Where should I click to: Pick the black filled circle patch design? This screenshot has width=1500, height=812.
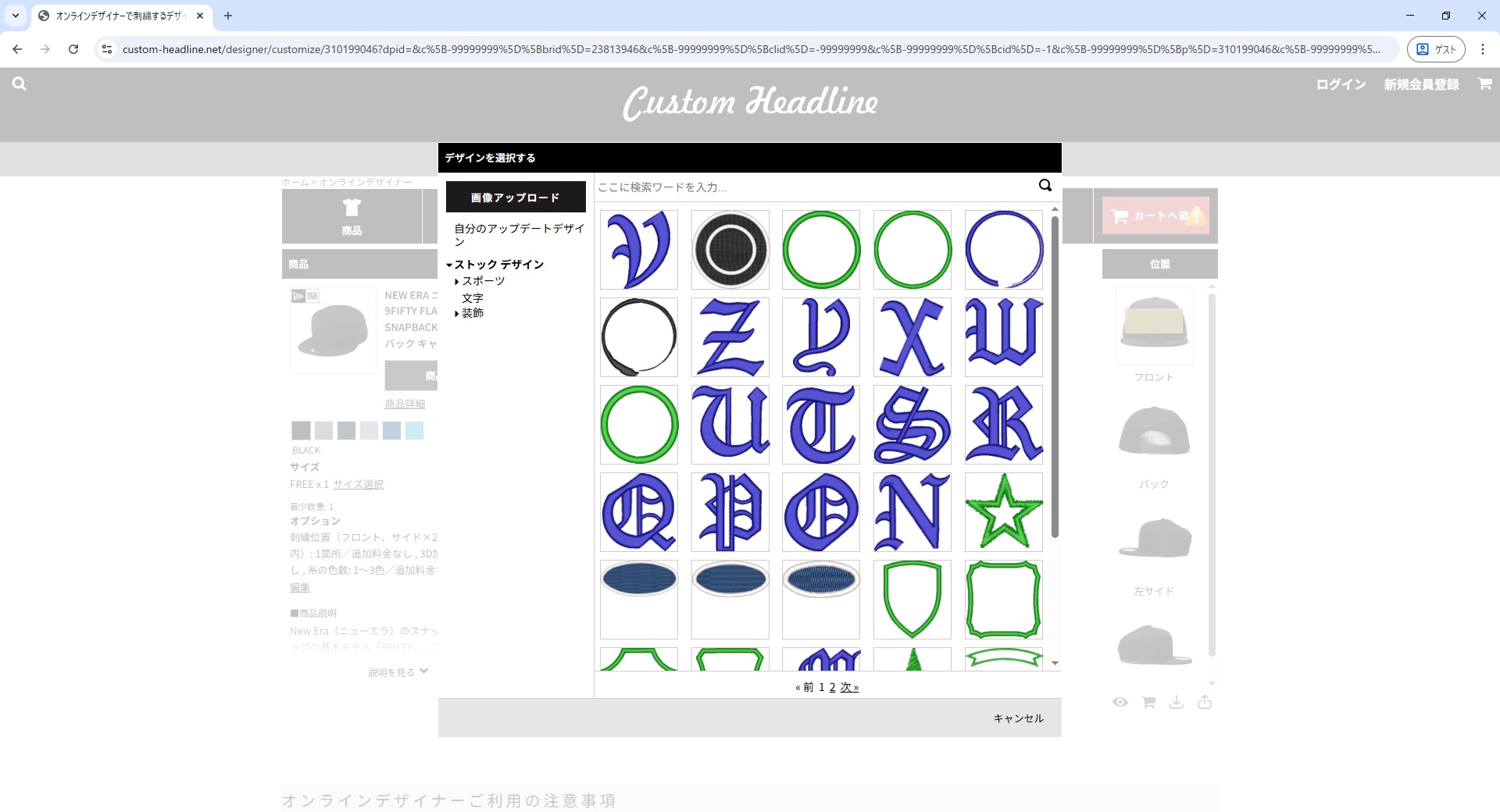(730, 250)
